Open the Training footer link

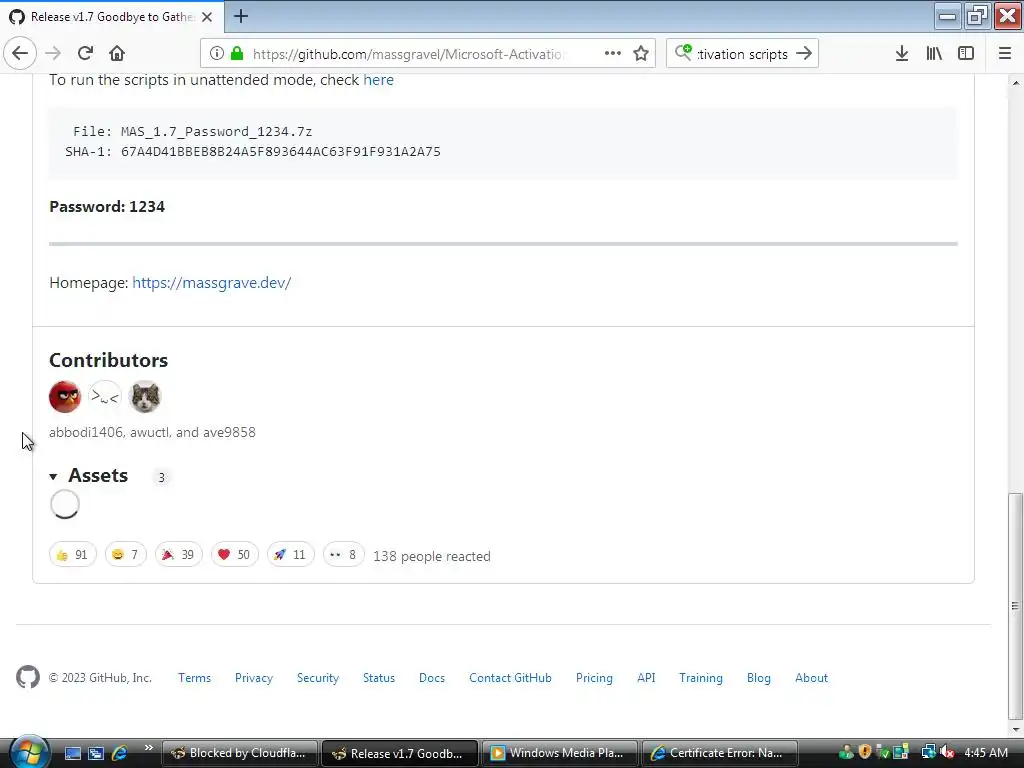(701, 678)
